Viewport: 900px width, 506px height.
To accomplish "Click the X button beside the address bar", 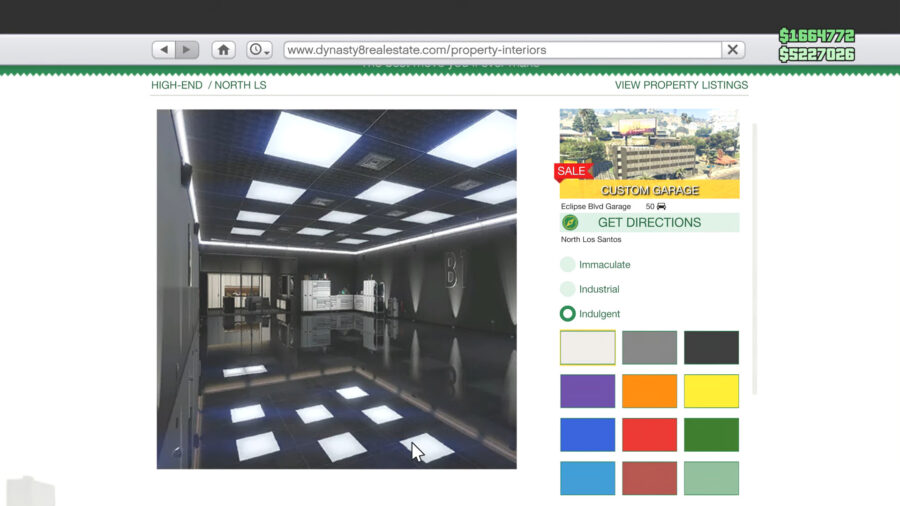I will pos(733,50).
